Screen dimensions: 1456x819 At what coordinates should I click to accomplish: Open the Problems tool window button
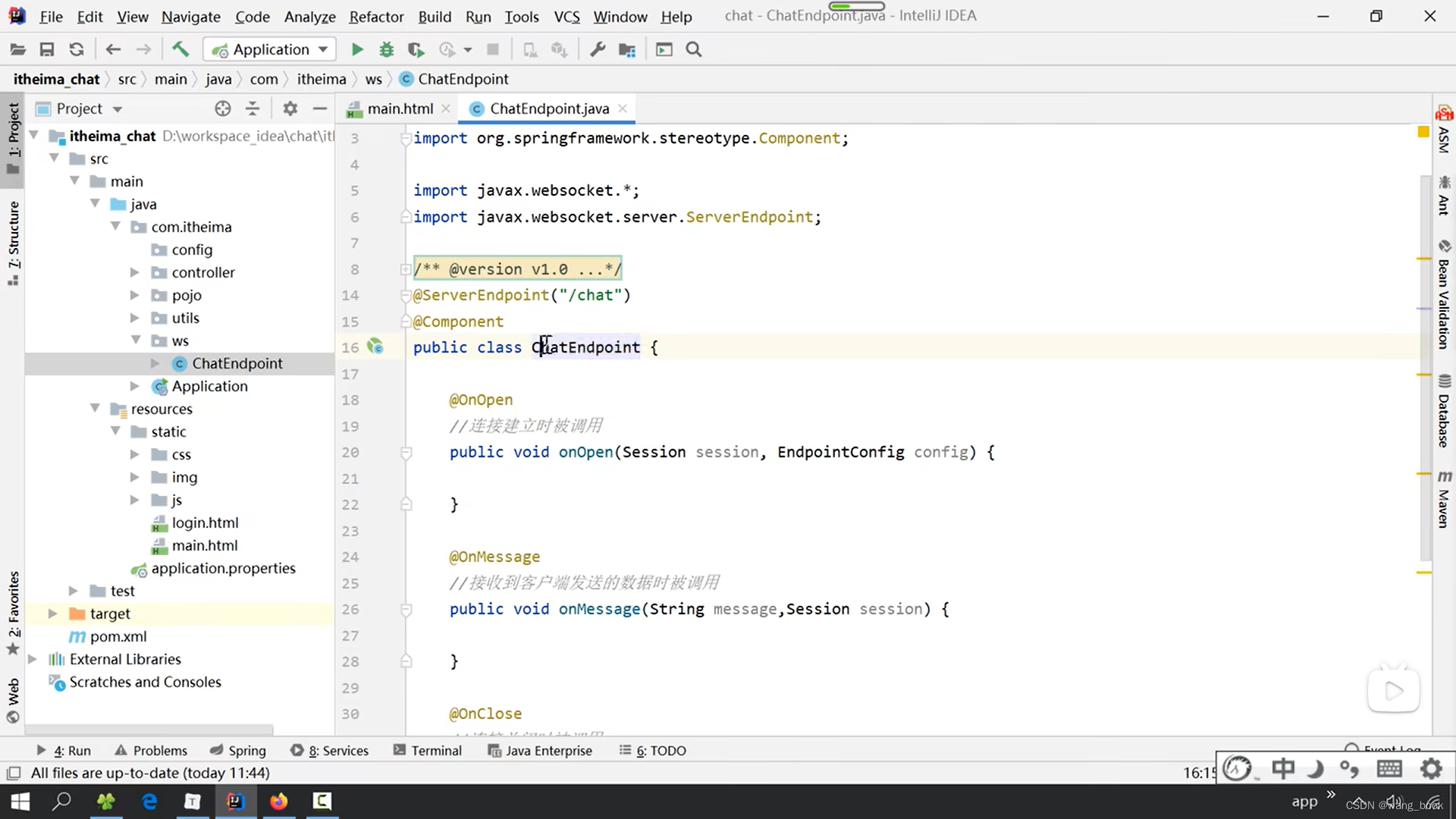[x=151, y=751]
